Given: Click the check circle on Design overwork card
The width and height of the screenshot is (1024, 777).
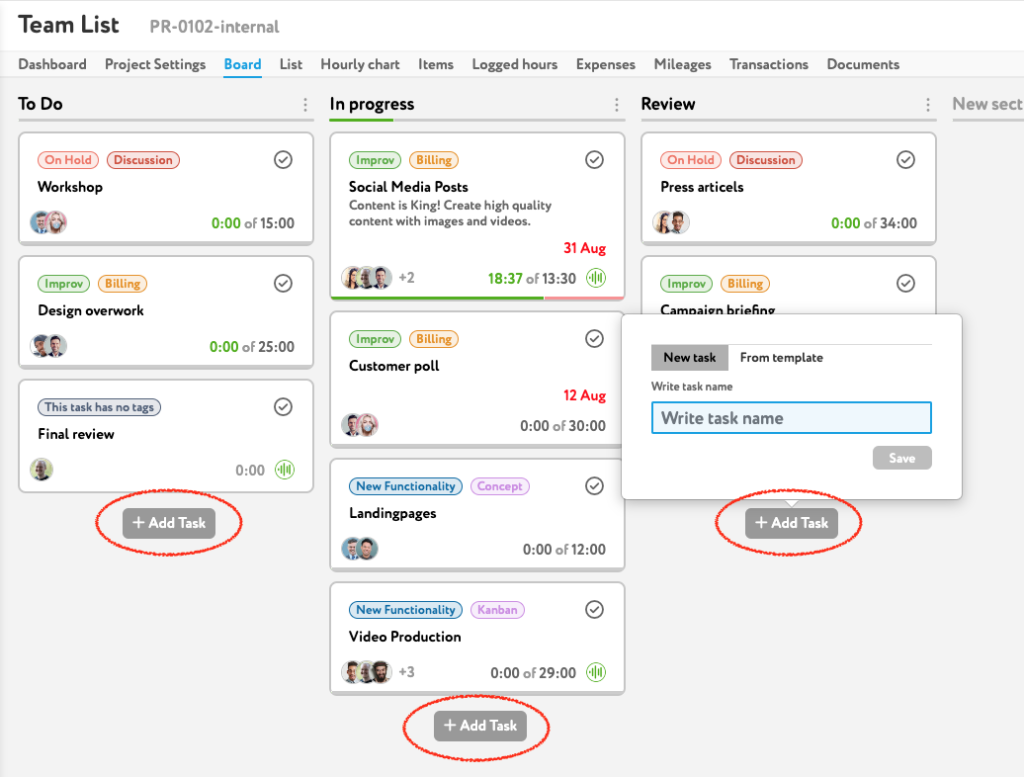Looking at the screenshot, I should [x=283, y=283].
